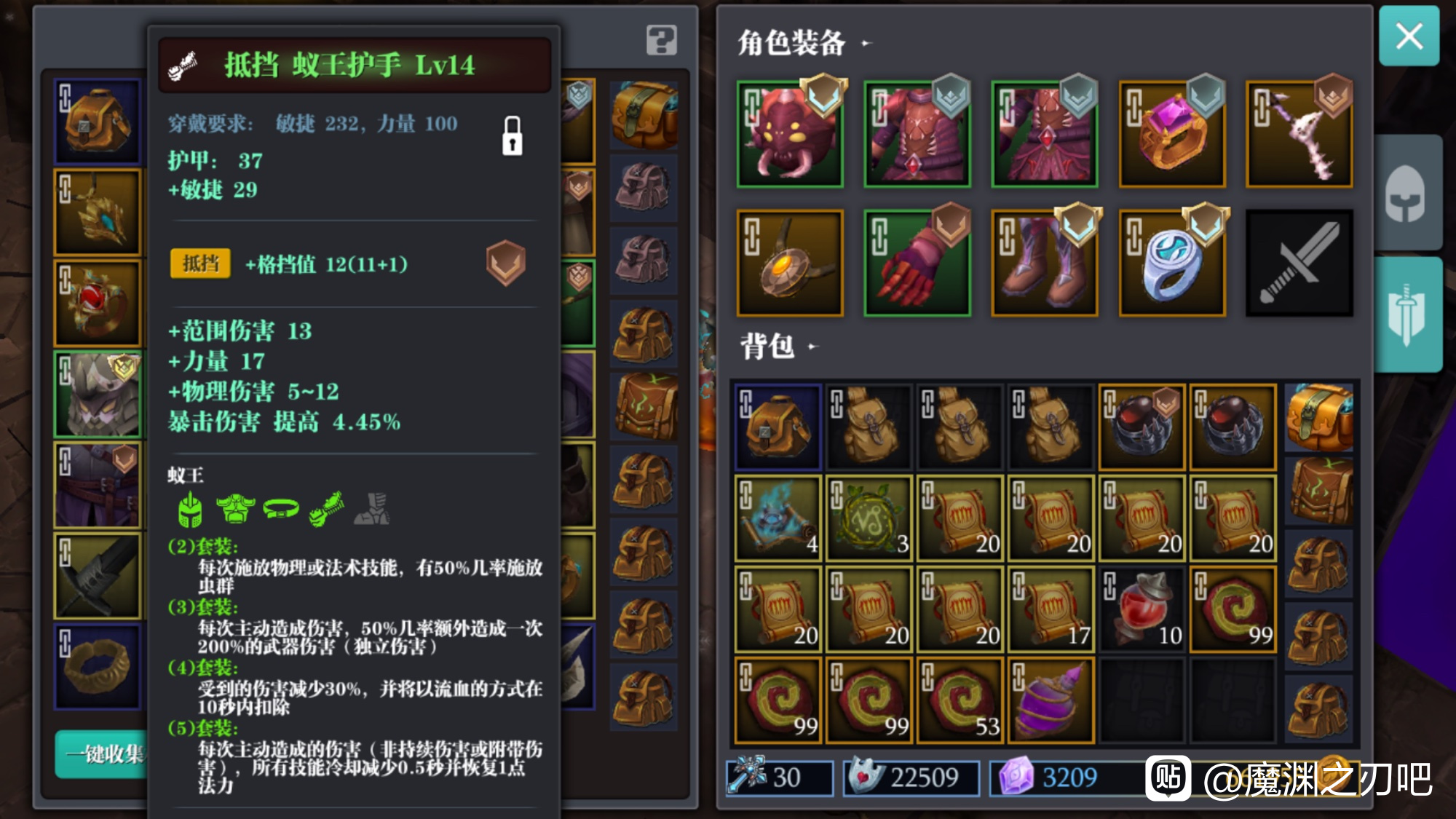1456x819 pixels.
Task: Click the block shield badge in tooltip
Action: [x=506, y=263]
